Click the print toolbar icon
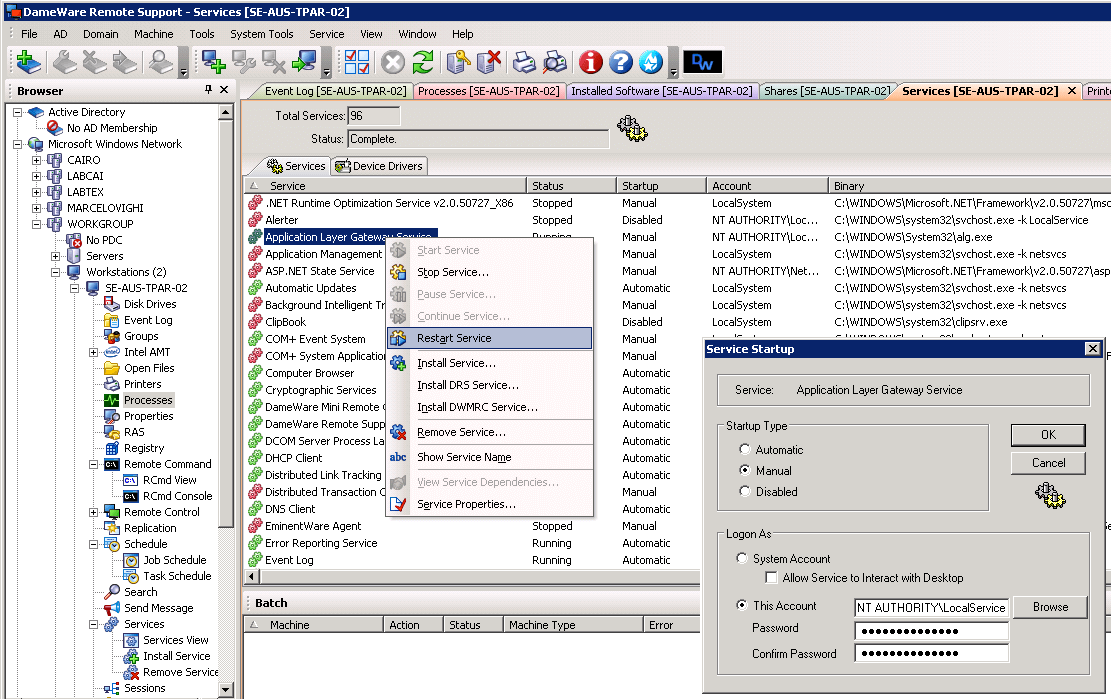The image size is (1111, 699). click(524, 62)
